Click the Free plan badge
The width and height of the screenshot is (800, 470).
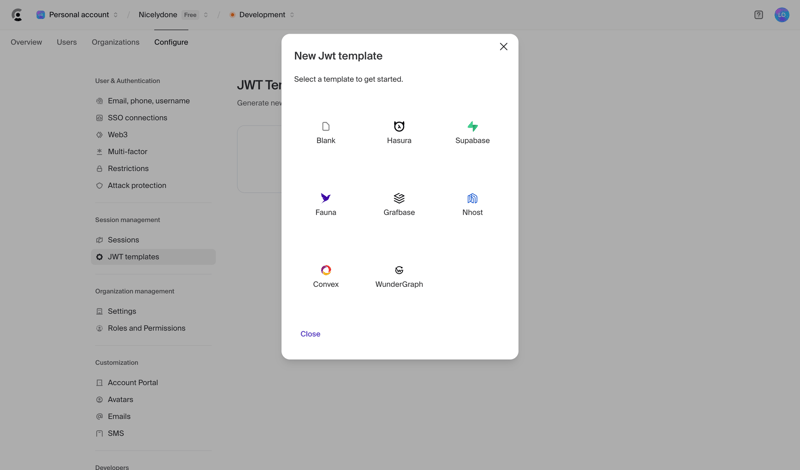pyautogui.click(x=190, y=15)
